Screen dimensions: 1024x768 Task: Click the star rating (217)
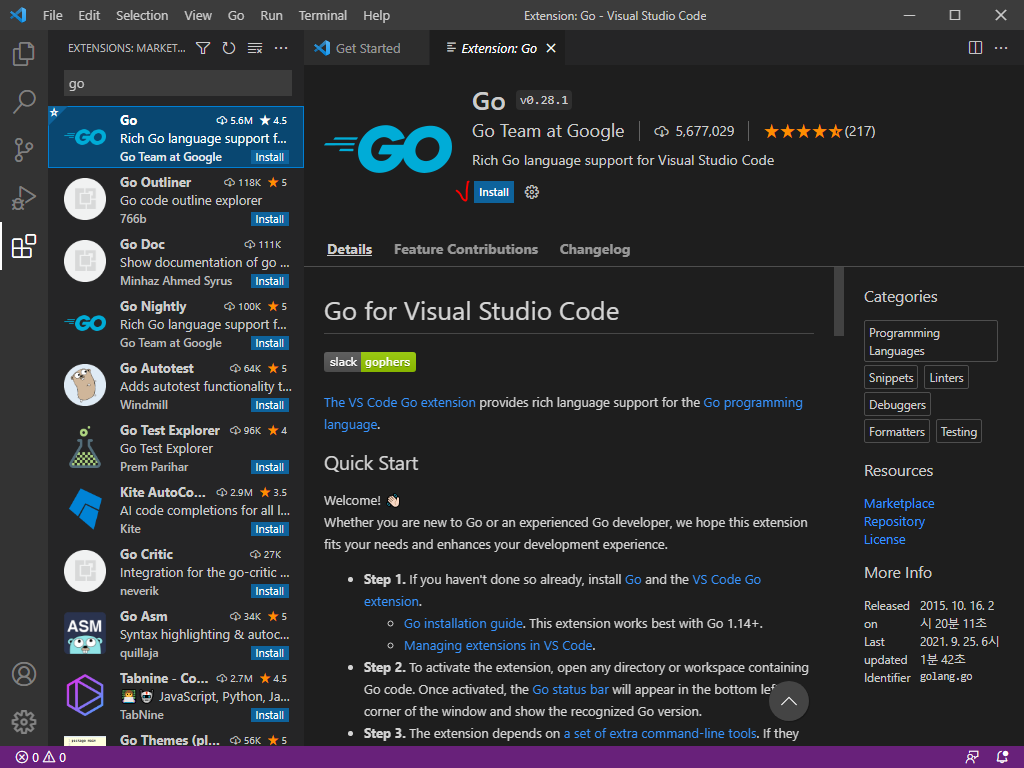[820, 131]
